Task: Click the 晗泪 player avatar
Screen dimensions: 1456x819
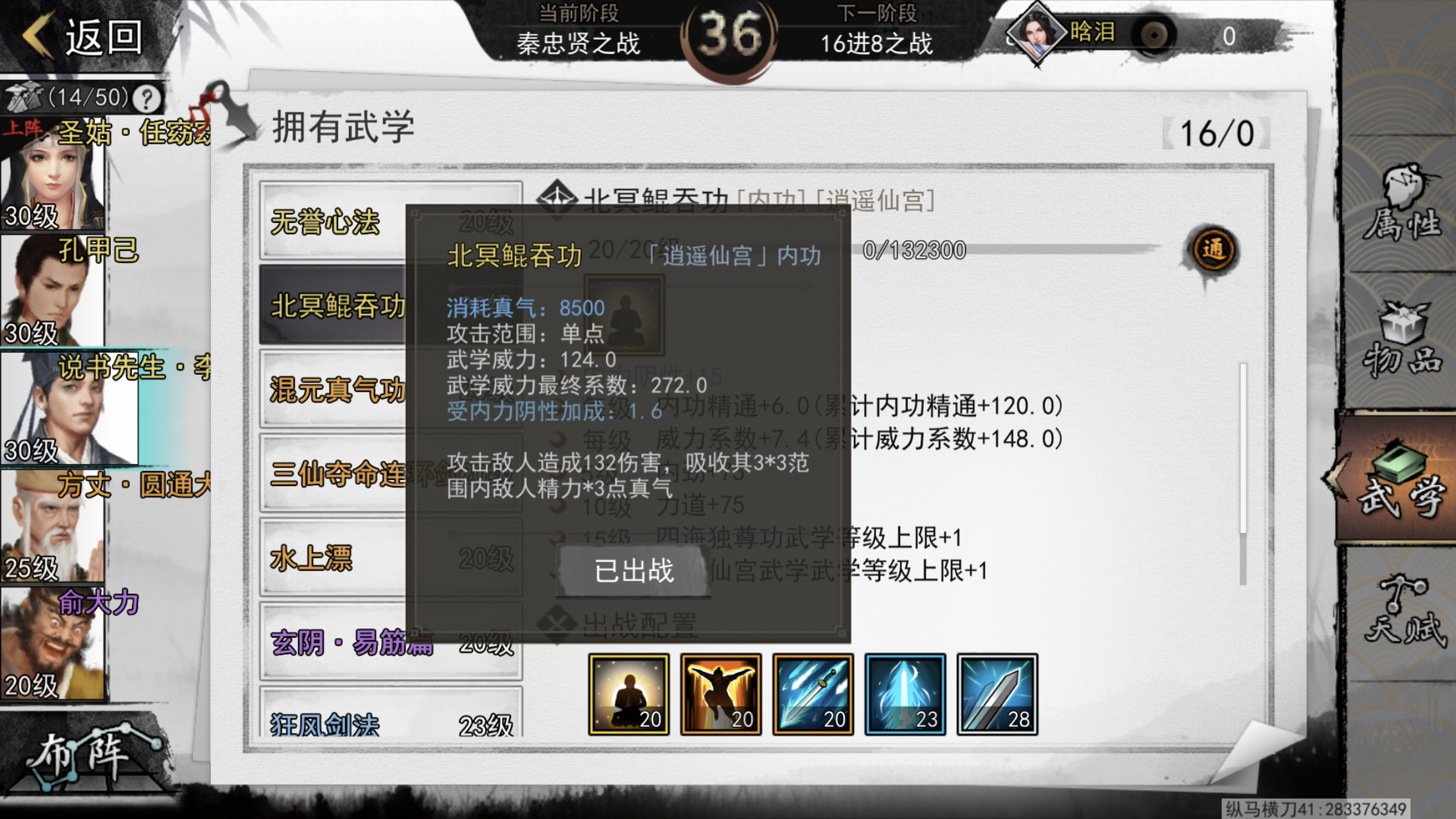Action: pos(1035,33)
